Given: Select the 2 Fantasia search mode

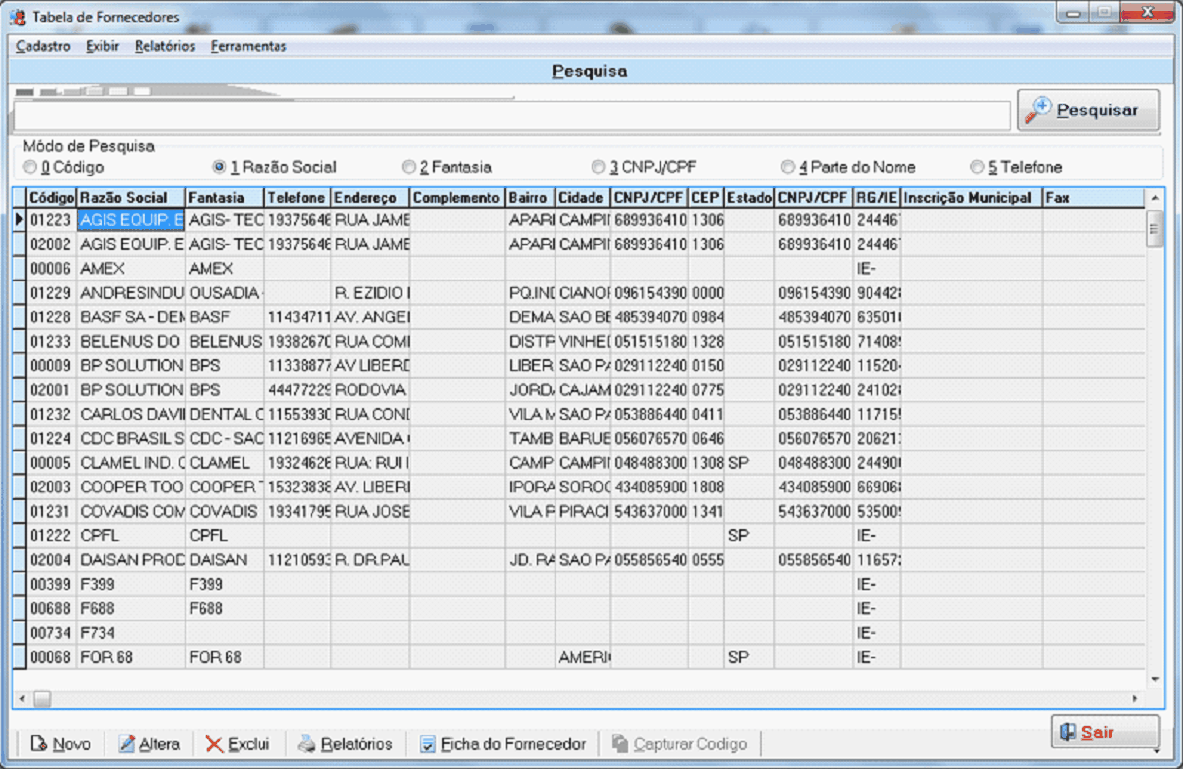Looking at the screenshot, I should tap(408, 167).
